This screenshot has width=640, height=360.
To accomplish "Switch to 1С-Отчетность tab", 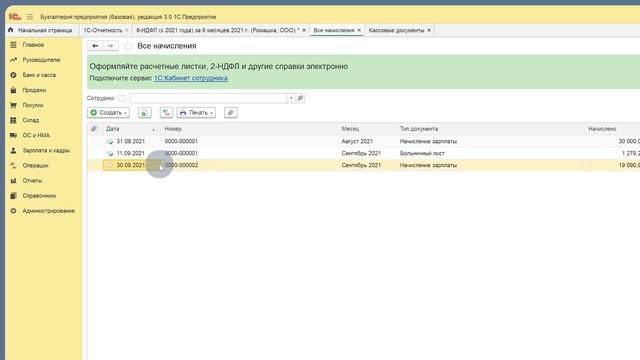I will [103, 30].
